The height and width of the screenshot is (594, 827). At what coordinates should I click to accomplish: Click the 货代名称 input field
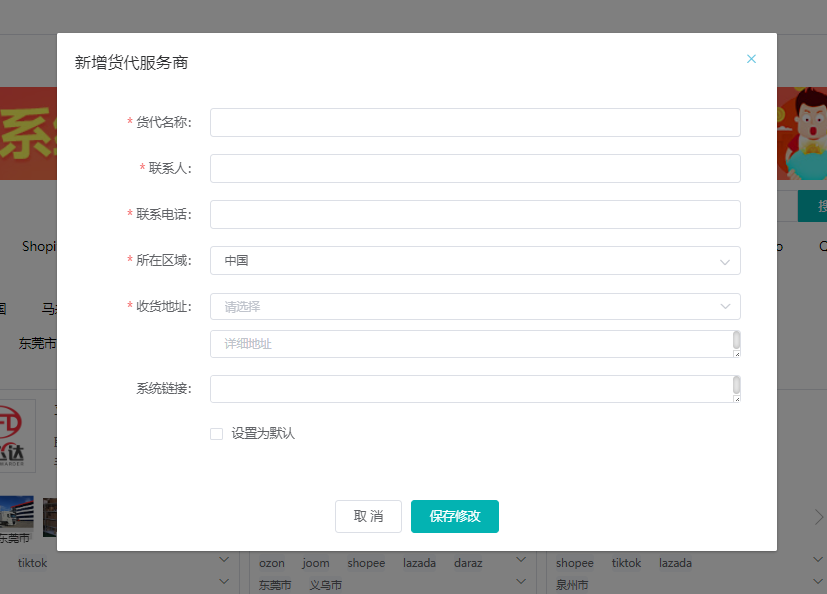pyautogui.click(x=475, y=122)
